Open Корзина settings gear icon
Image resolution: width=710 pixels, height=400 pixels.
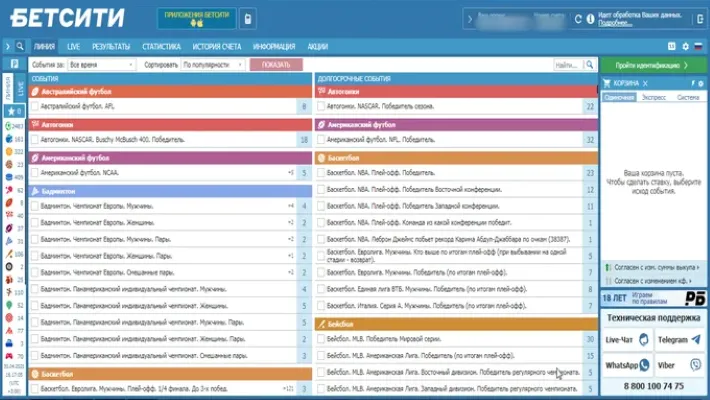pos(701,83)
